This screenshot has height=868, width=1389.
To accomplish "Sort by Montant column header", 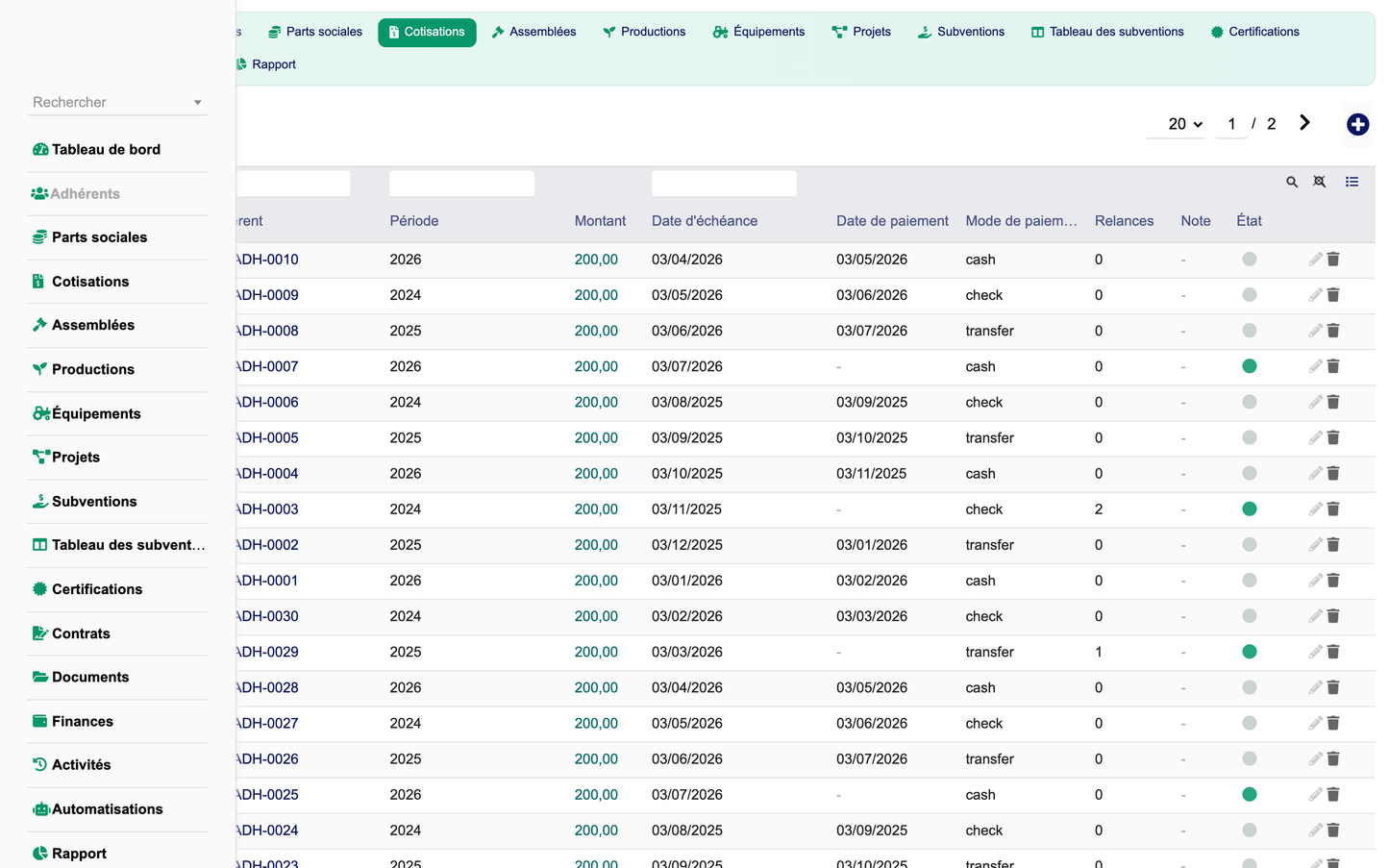I will tap(600, 221).
